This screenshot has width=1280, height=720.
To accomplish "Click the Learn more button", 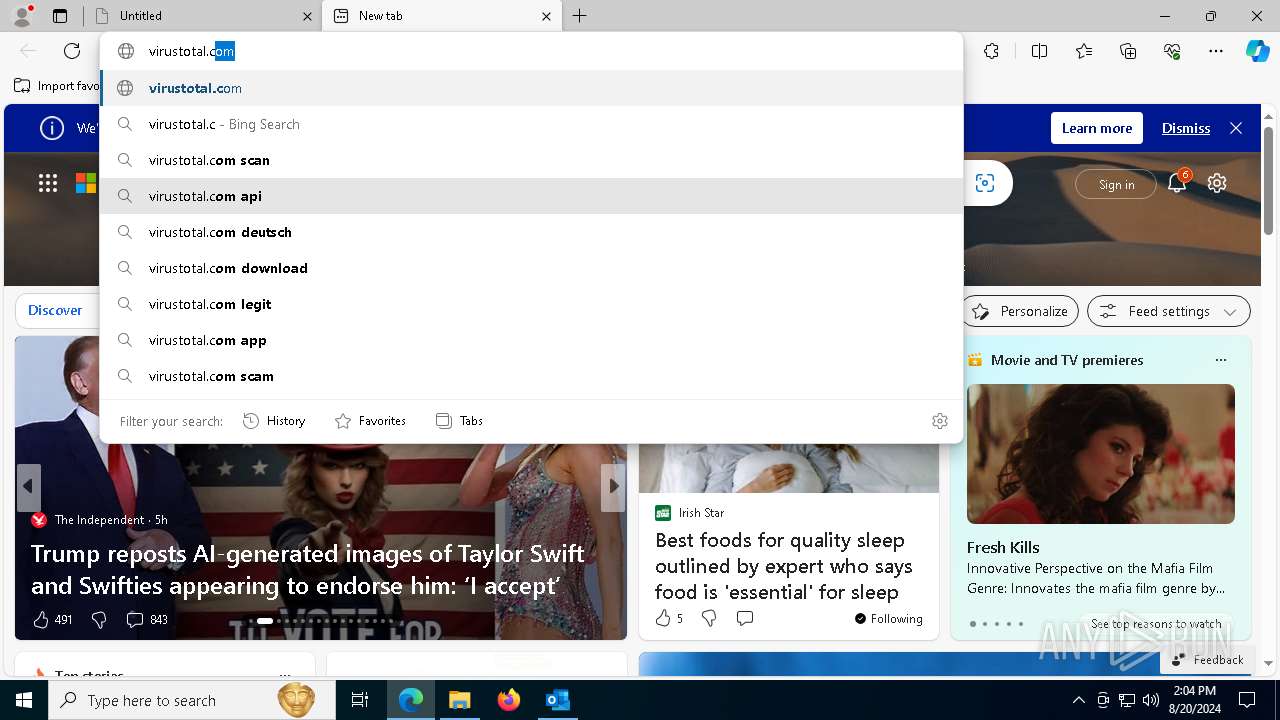I will pos(1096,128).
